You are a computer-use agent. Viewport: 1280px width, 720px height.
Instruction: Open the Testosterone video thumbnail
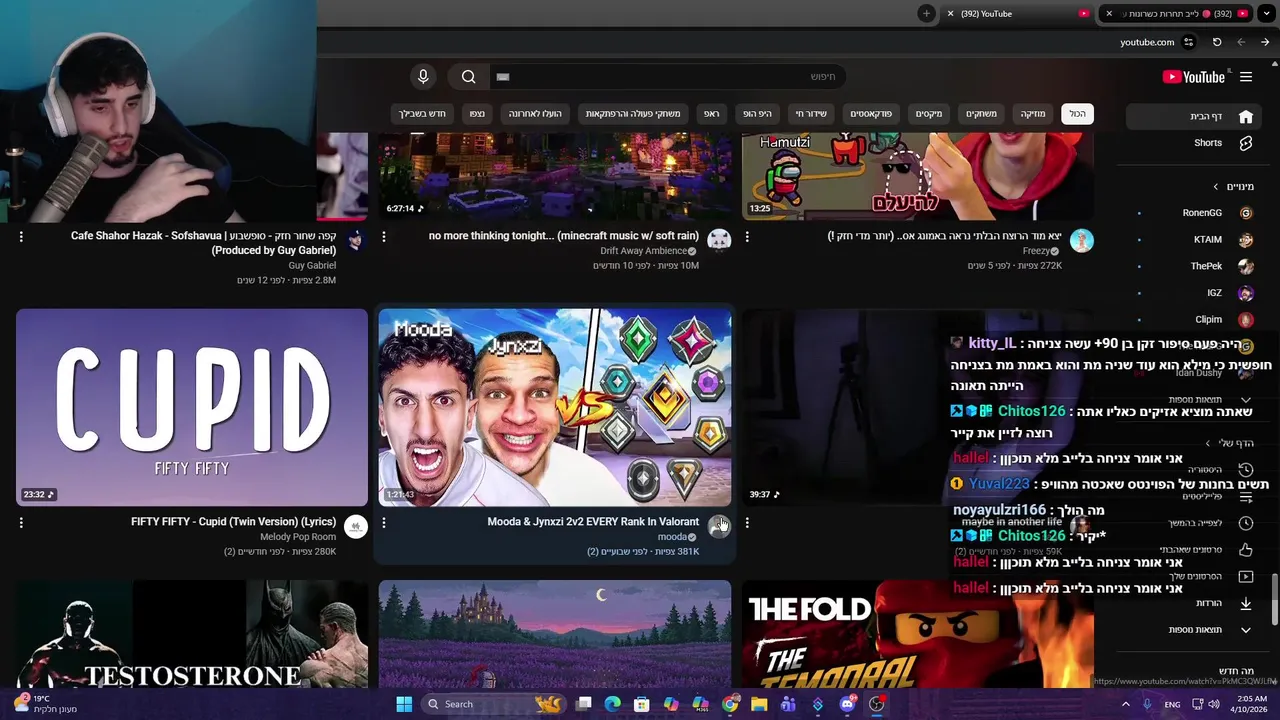[x=192, y=634]
